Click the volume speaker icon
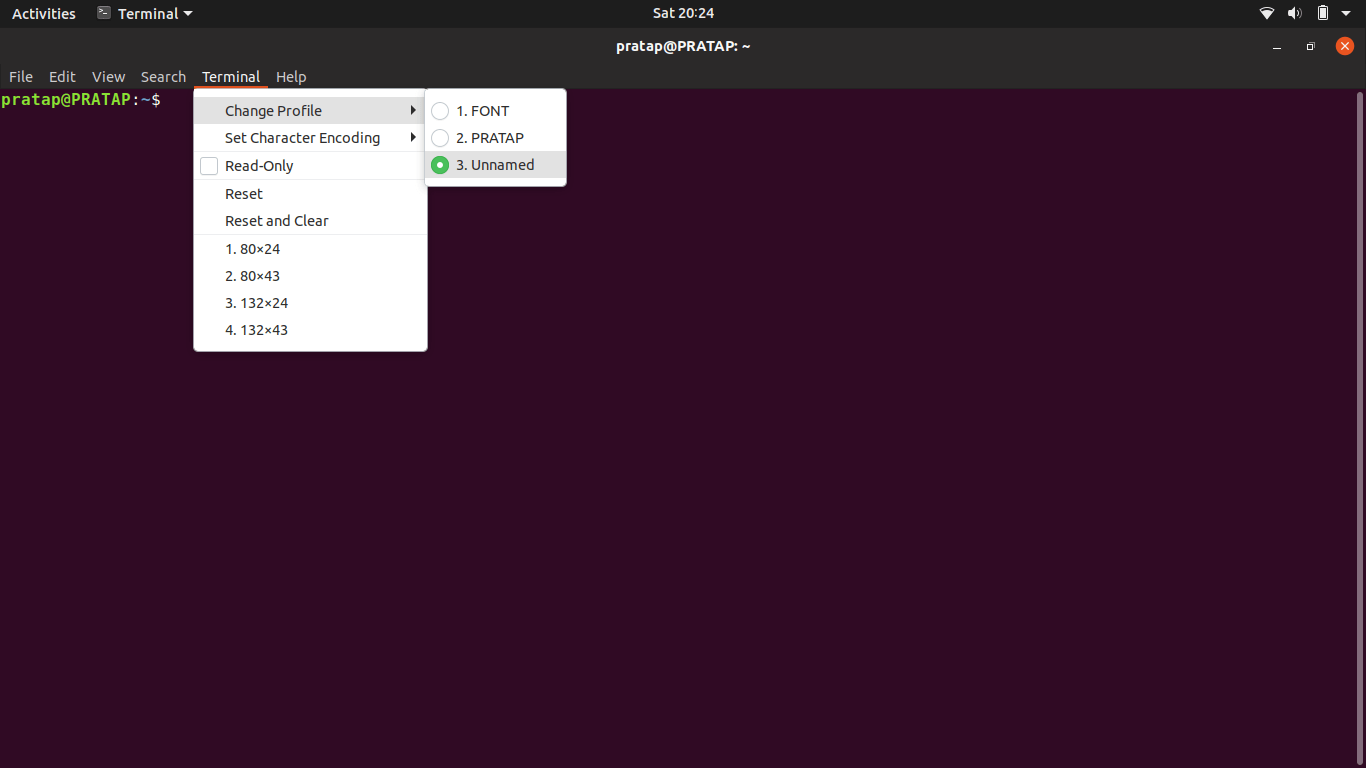Screen dimensions: 1366x768 (1294, 13)
